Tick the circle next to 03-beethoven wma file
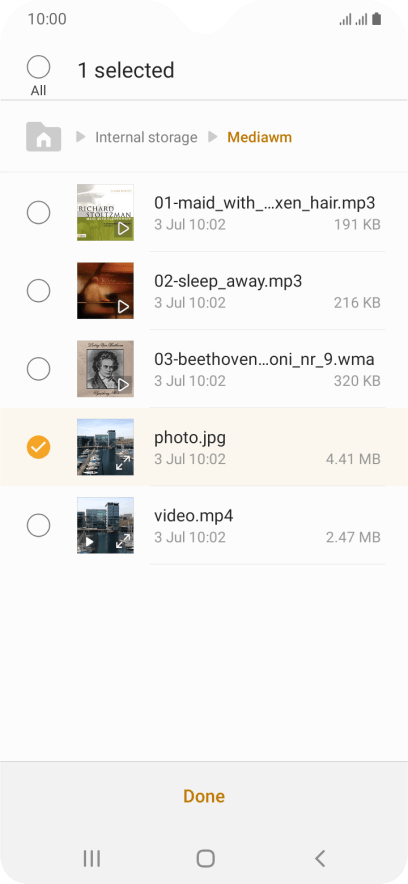Viewport: 408px width, 884px height. tap(38, 369)
